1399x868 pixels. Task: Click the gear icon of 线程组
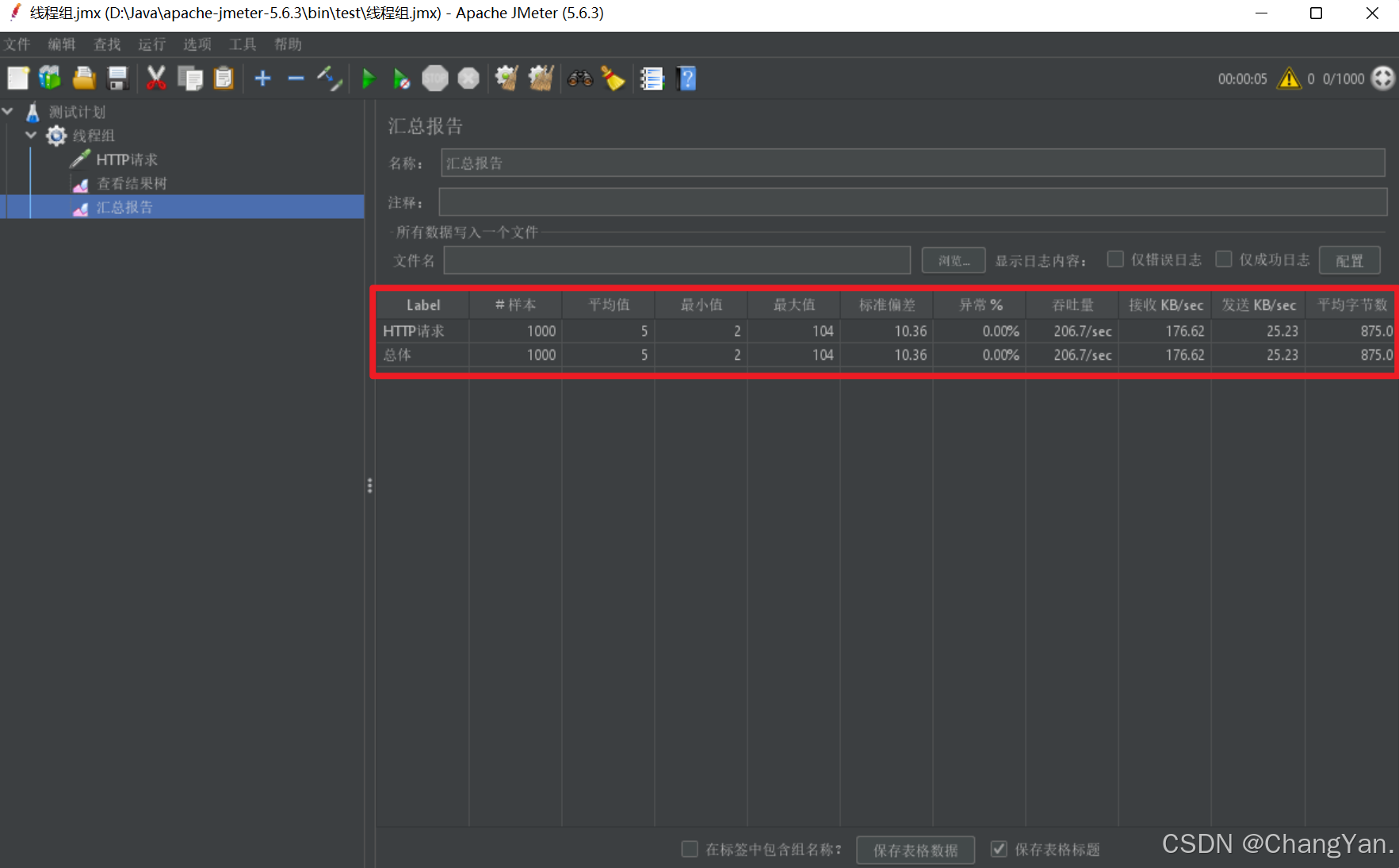pyautogui.click(x=56, y=136)
